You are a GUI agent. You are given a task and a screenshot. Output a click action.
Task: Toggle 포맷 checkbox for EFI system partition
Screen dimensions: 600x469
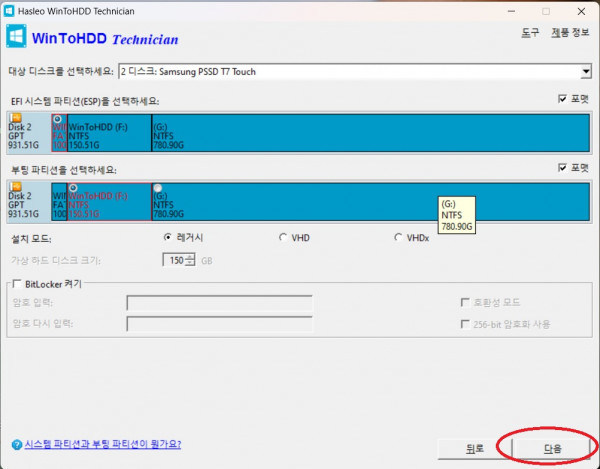(x=562, y=99)
